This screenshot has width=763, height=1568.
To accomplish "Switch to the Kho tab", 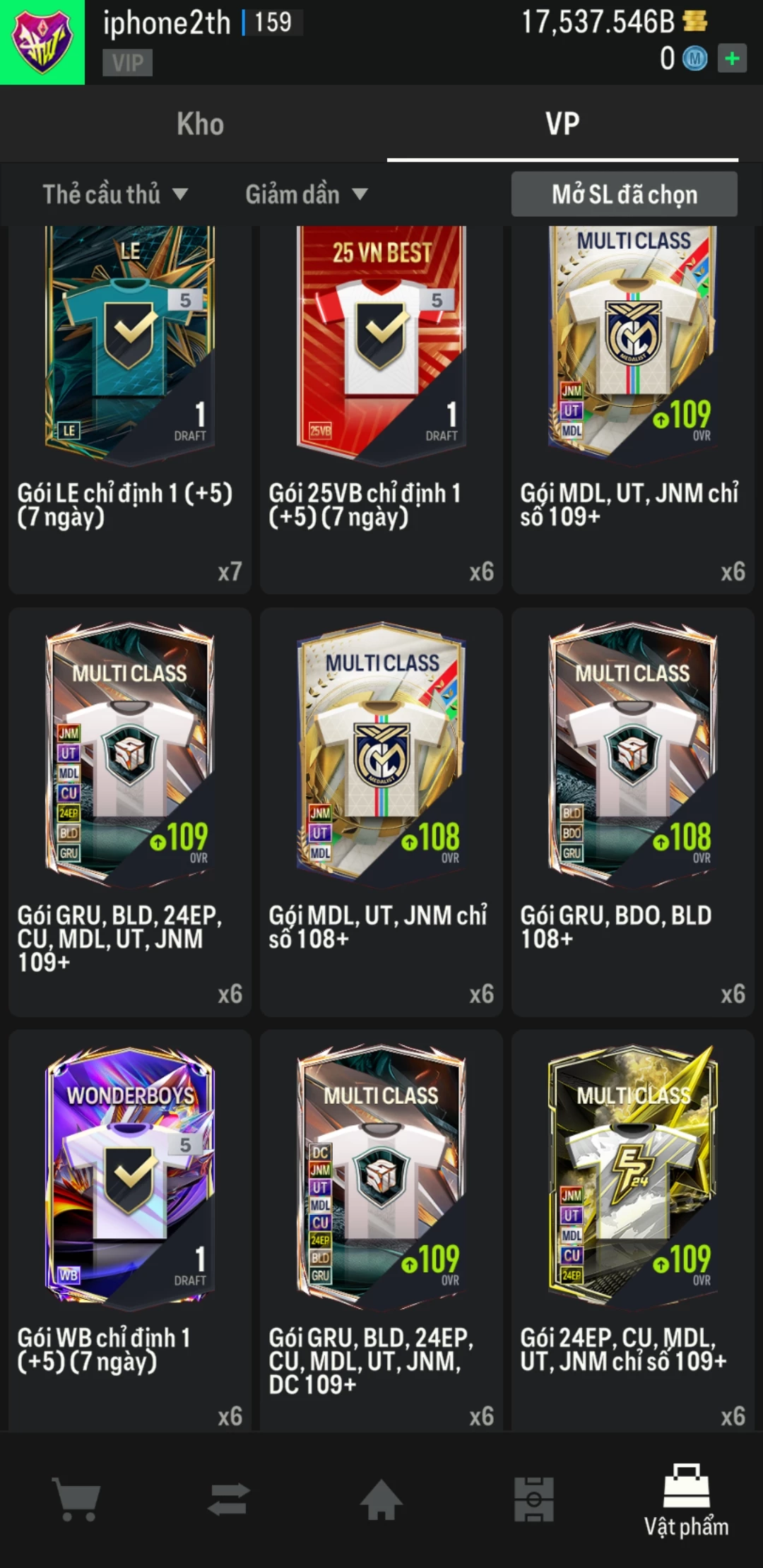I will [x=201, y=124].
